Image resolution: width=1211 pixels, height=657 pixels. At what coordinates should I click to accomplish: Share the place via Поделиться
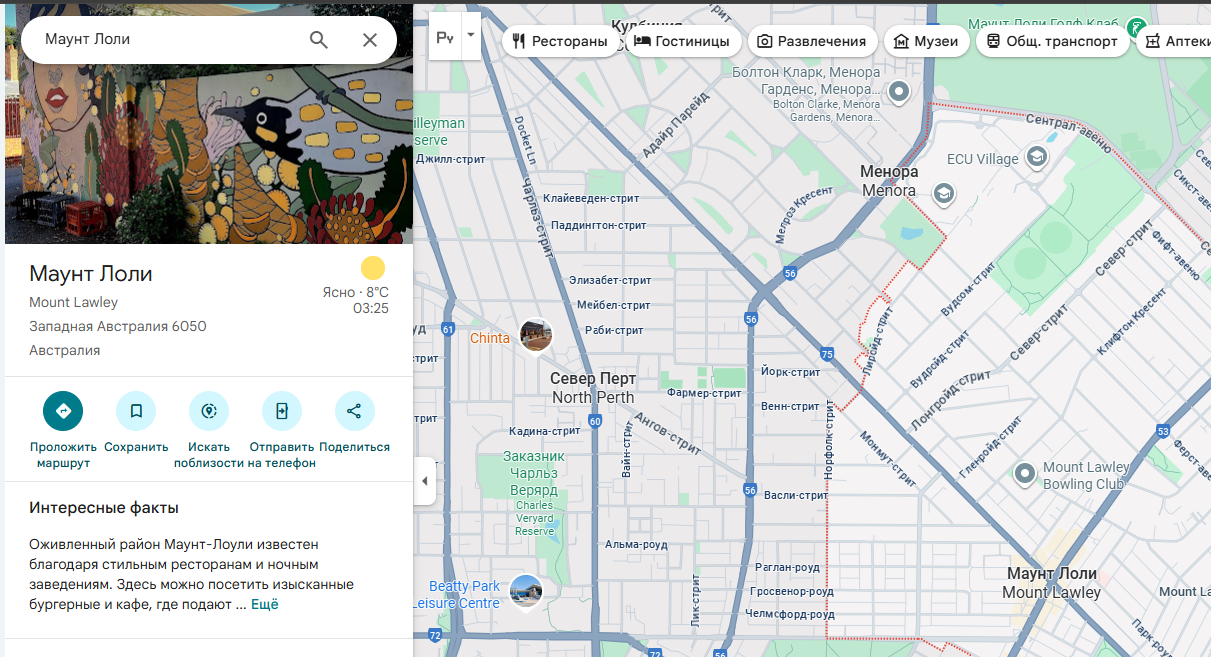(354, 411)
